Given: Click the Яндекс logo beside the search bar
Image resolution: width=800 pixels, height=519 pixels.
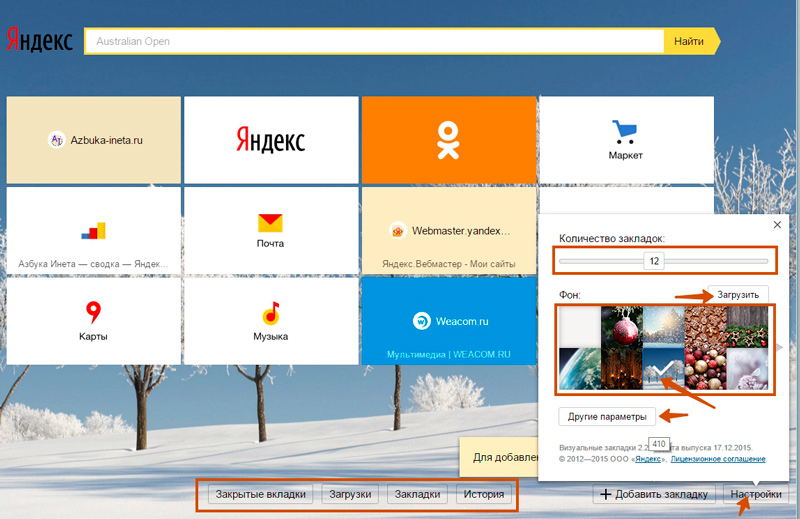Looking at the screenshot, I should tap(39, 40).
